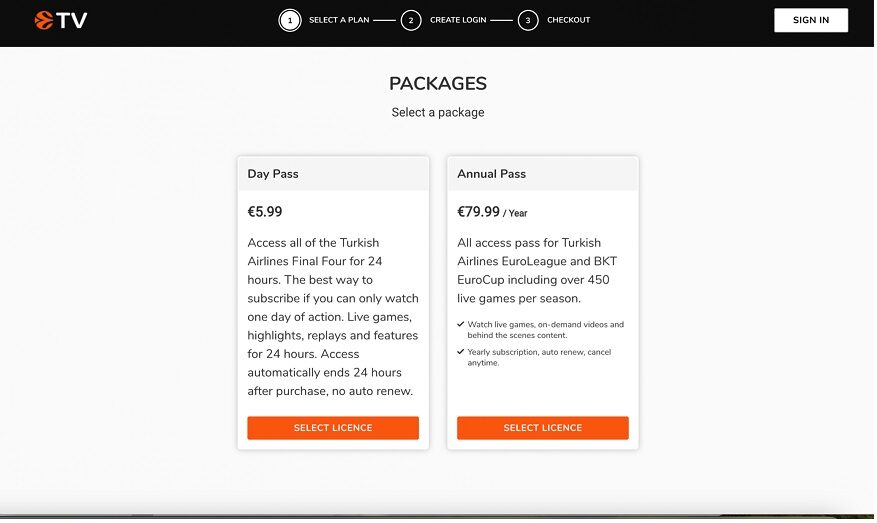Click the Sign In button
The height and width of the screenshot is (523, 877).
tap(810, 20)
